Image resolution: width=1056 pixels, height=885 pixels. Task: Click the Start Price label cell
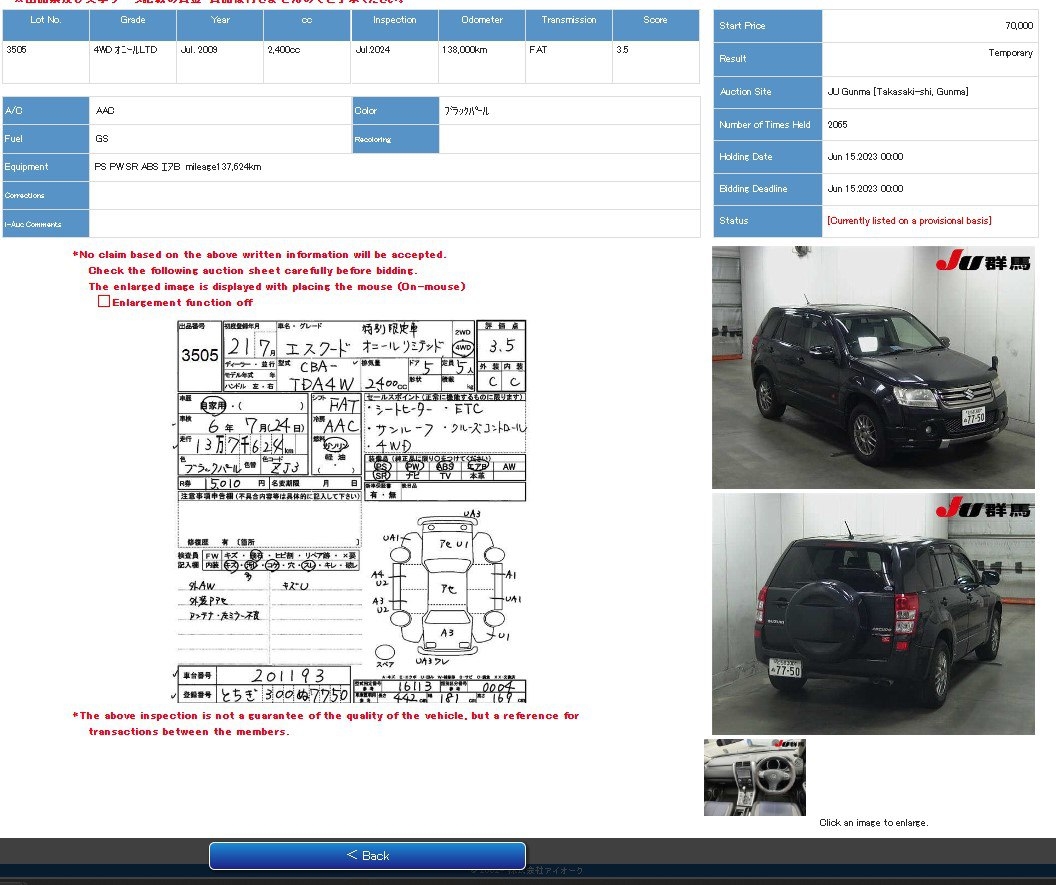(x=767, y=26)
